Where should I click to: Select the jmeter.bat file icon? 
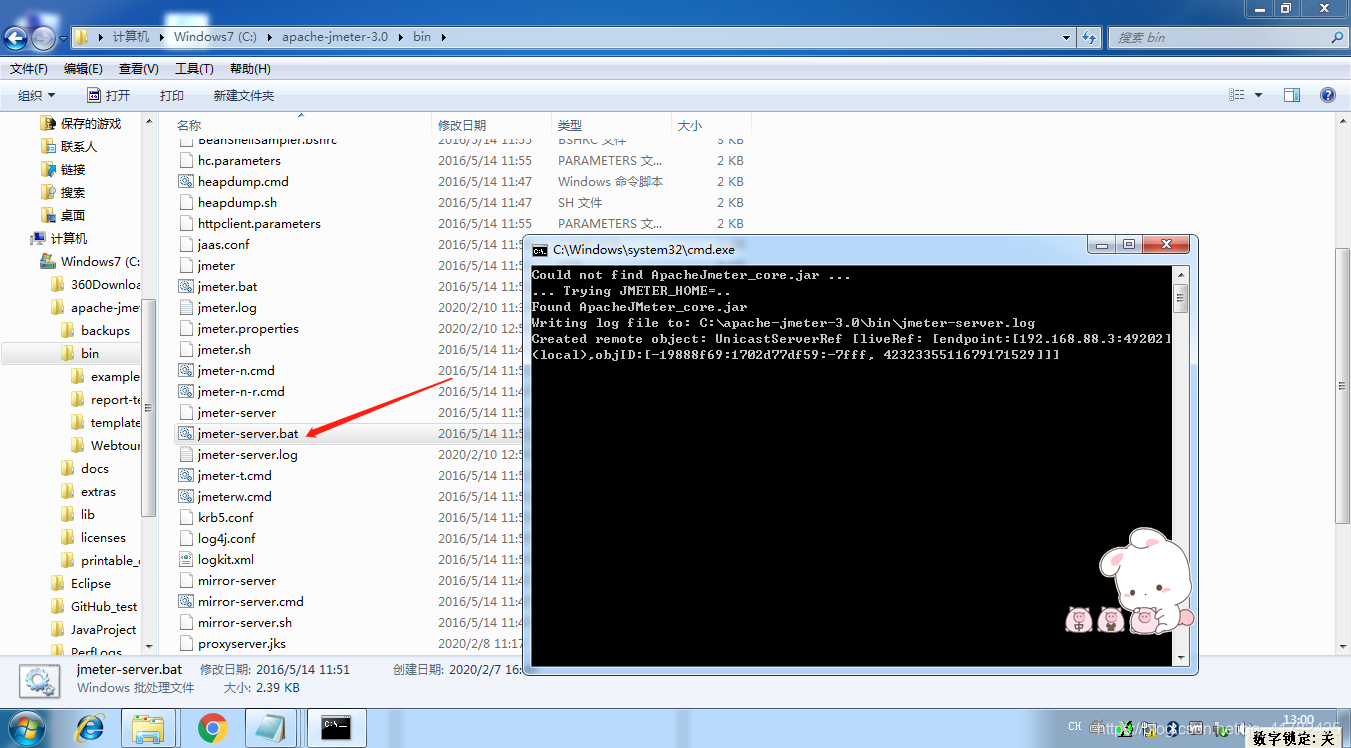click(185, 287)
